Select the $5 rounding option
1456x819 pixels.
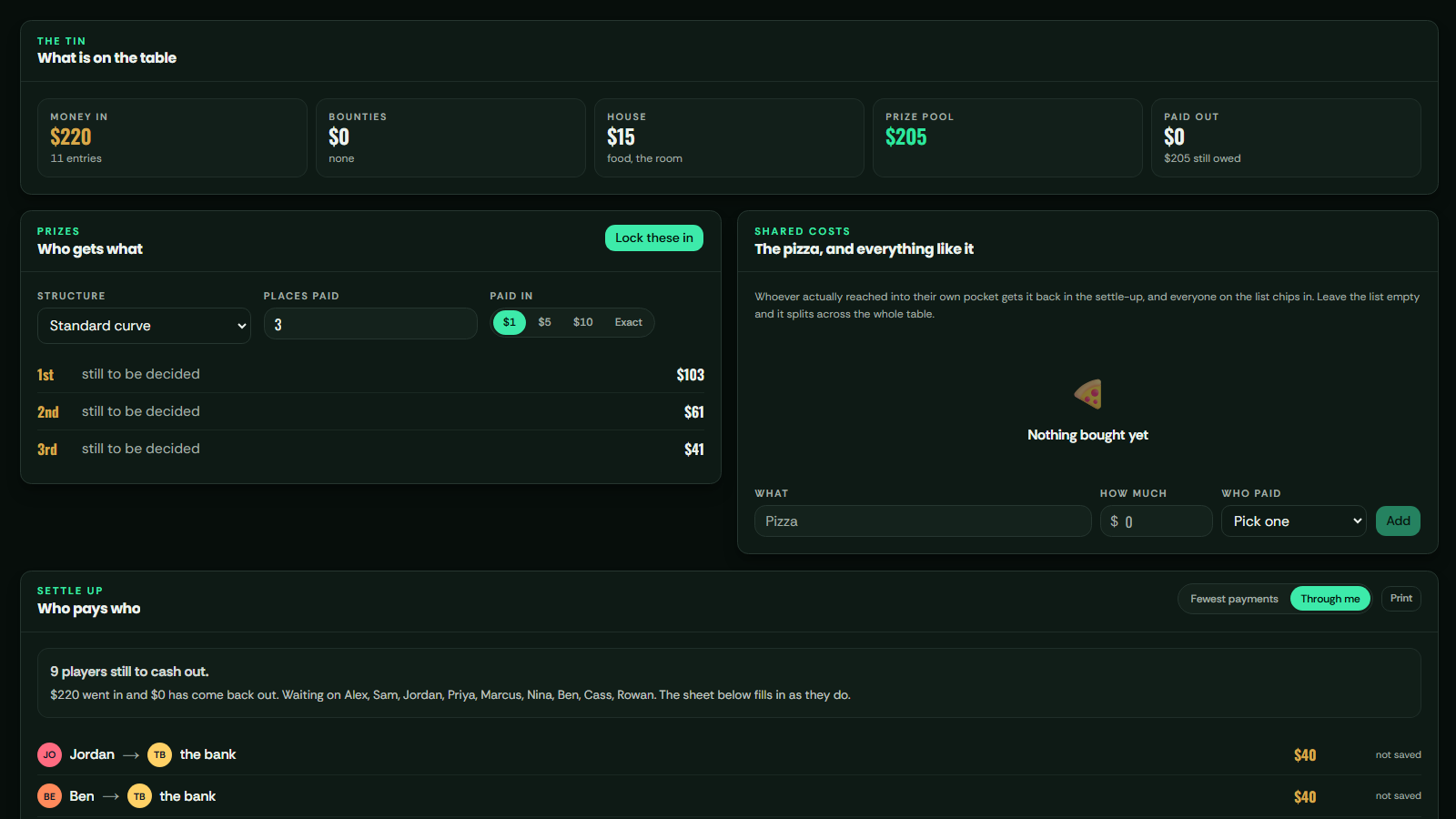[544, 322]
